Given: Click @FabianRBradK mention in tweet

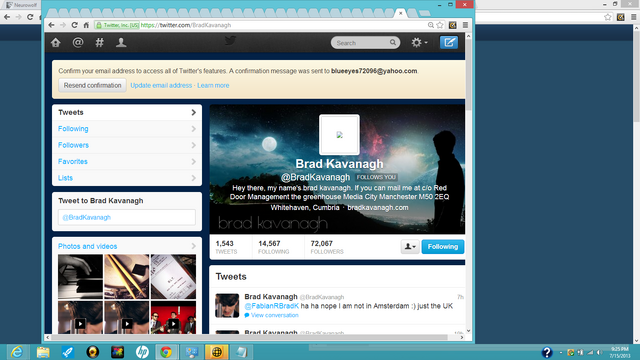Looking at the screenshot, I should click(x=271, y=306).
